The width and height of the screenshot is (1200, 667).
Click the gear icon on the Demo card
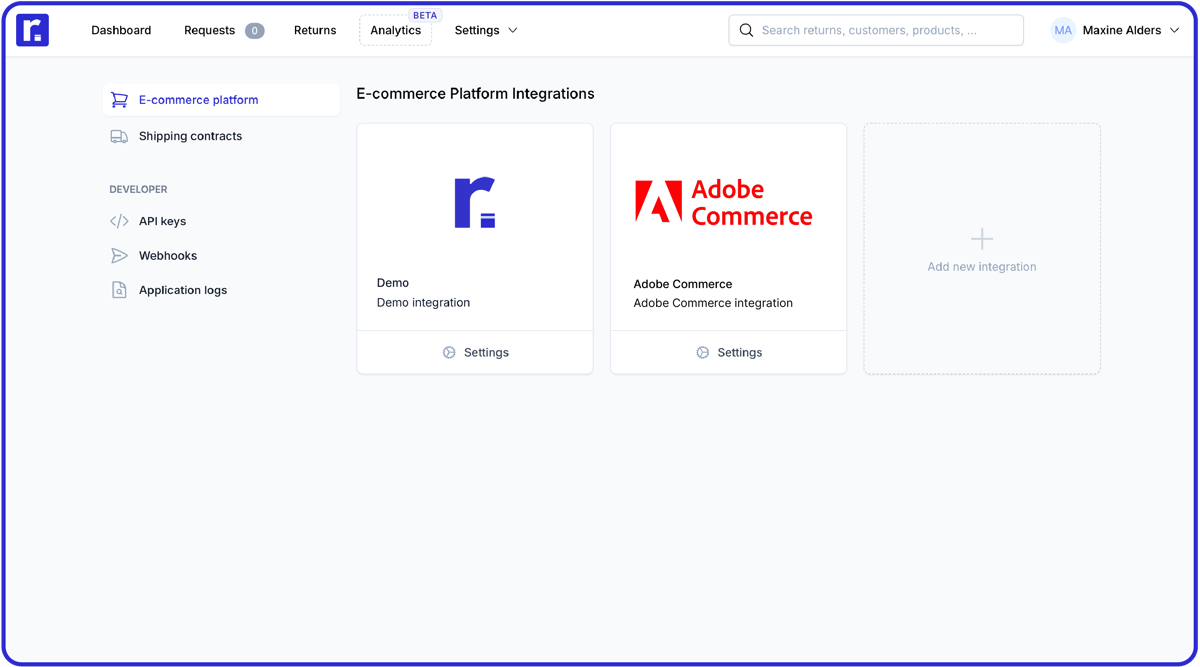coord(449,352)
